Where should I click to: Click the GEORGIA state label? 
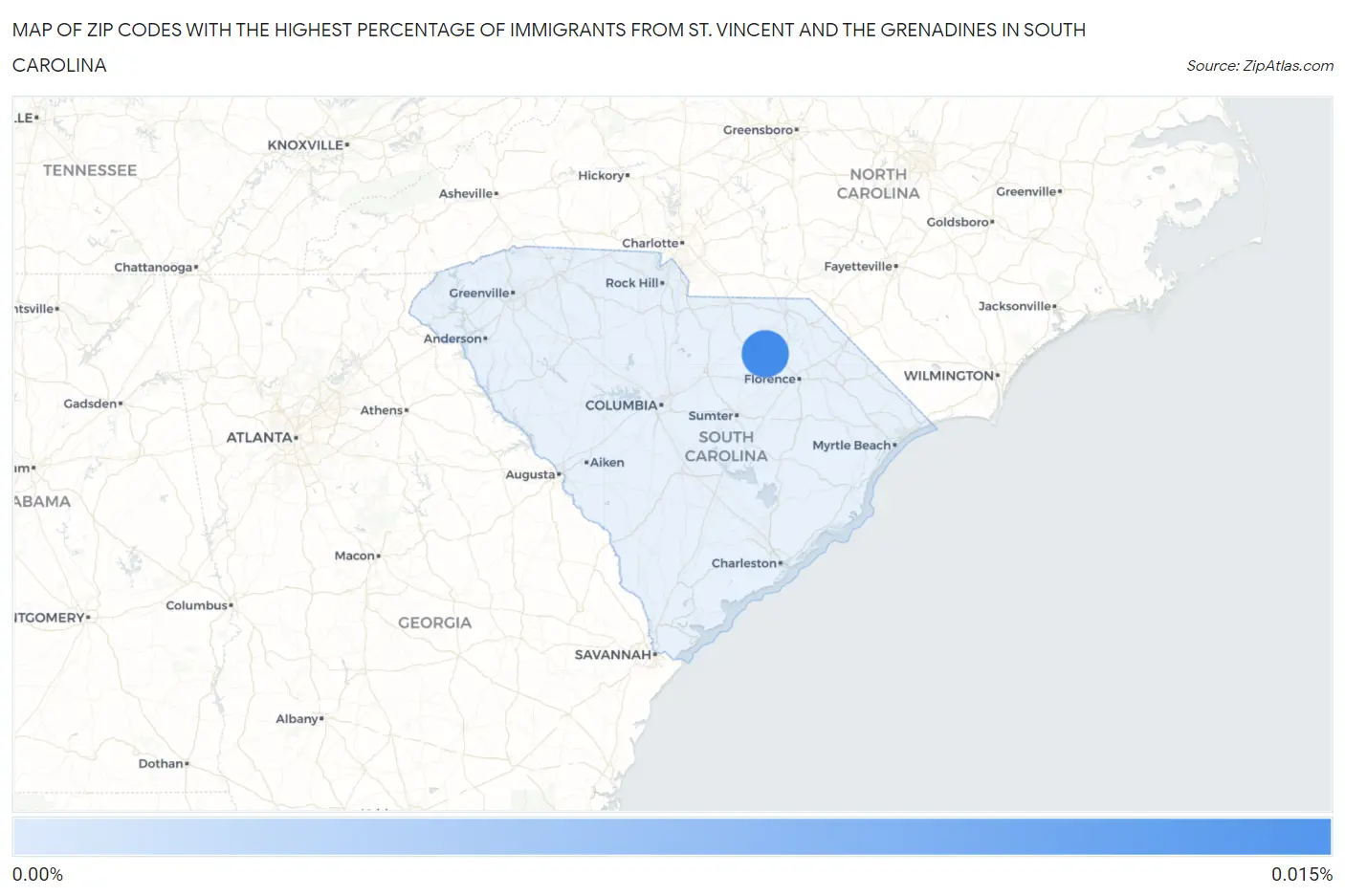435,623
